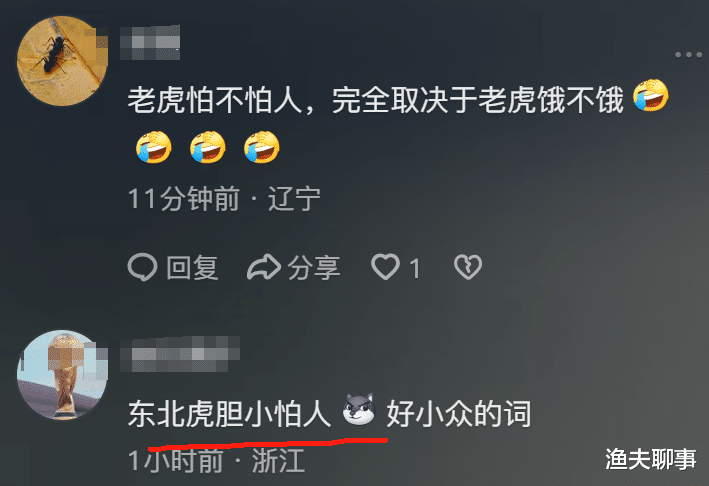Open the three-dot more options menu

point(688,55)
